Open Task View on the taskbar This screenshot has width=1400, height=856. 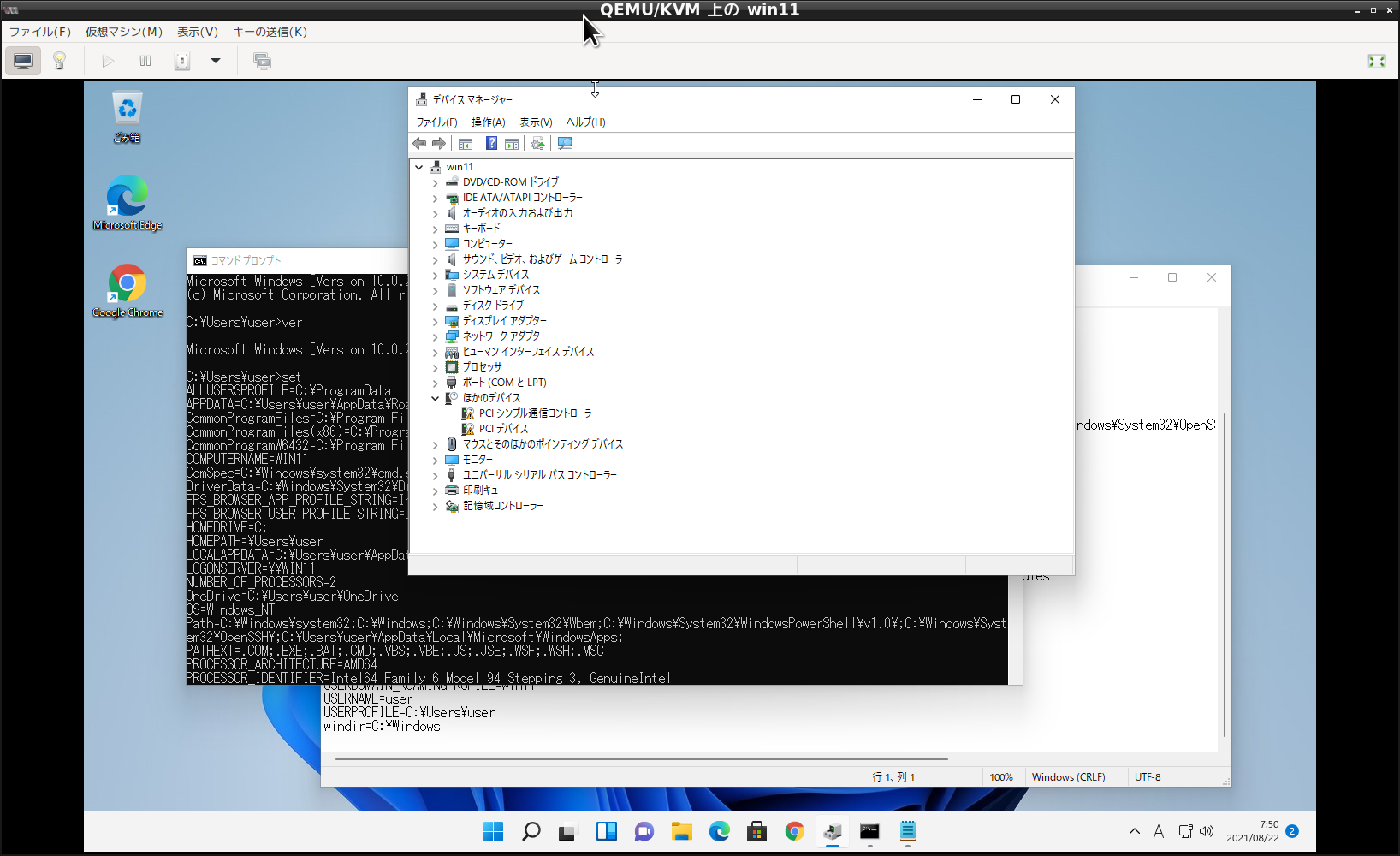tap(568, 831)
